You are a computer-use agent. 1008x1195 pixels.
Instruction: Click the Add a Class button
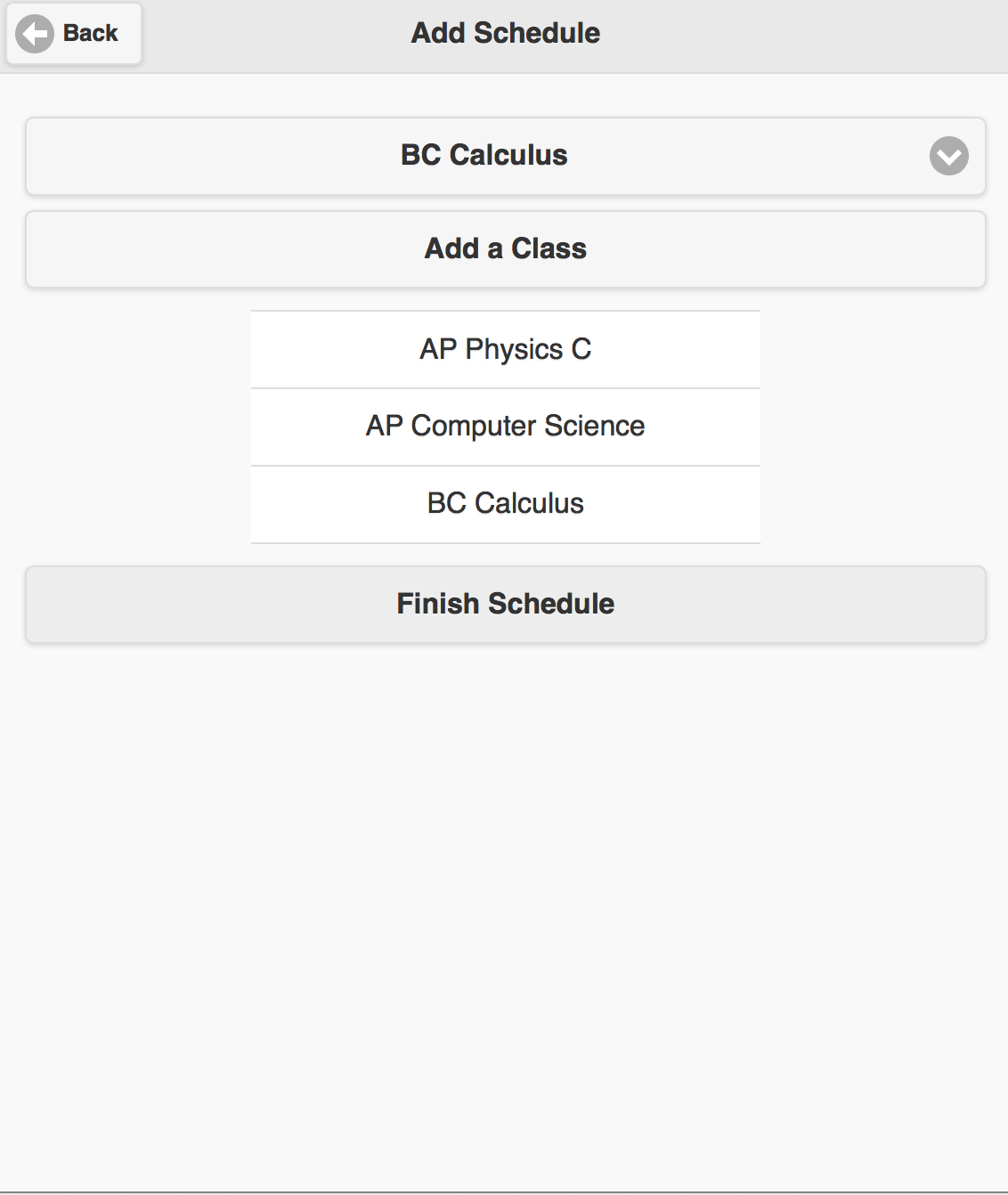click(506, 249)
